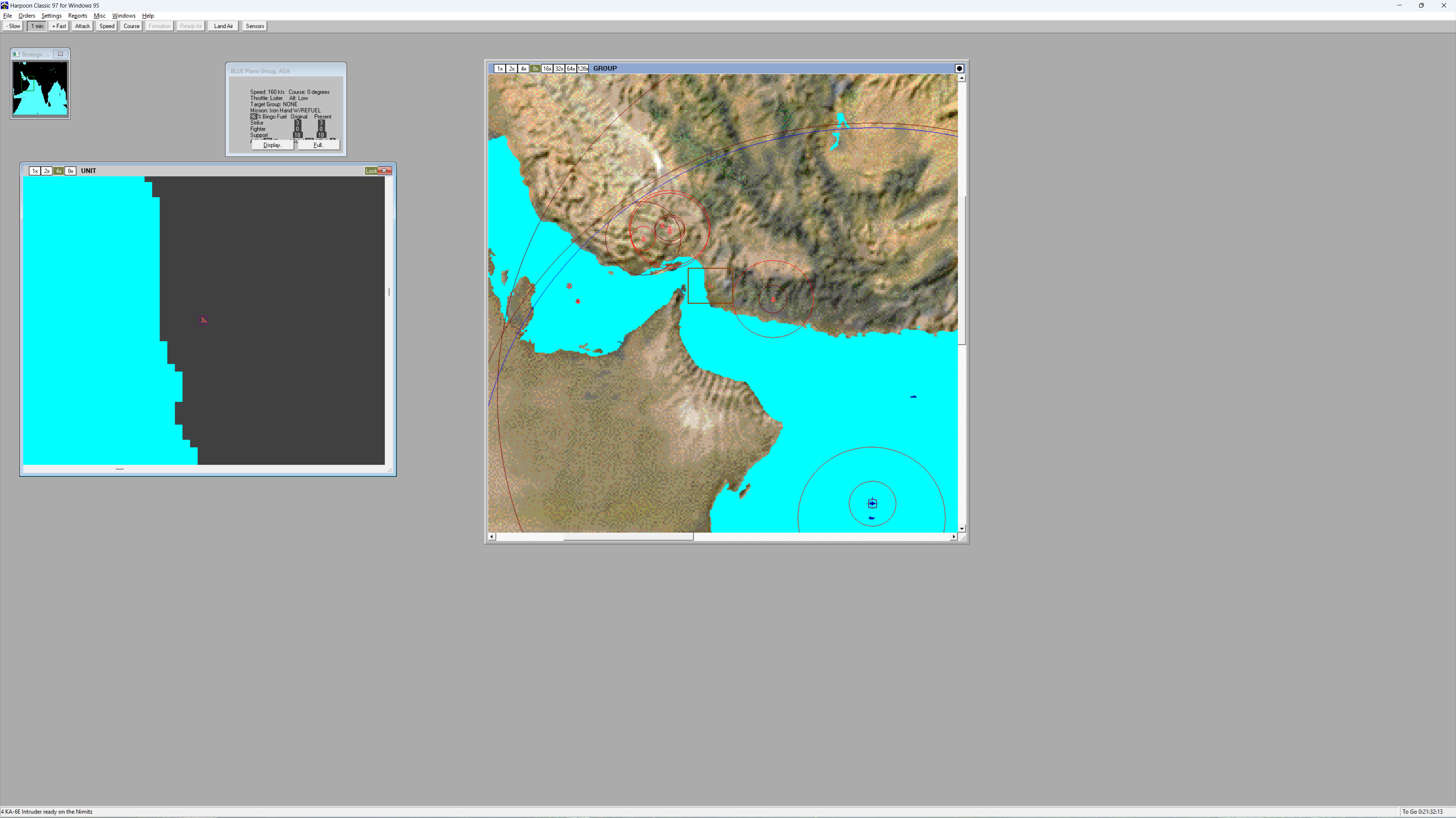
Task: Click Full in the BLUE Plane Group dialog
Action: point(318,145)
